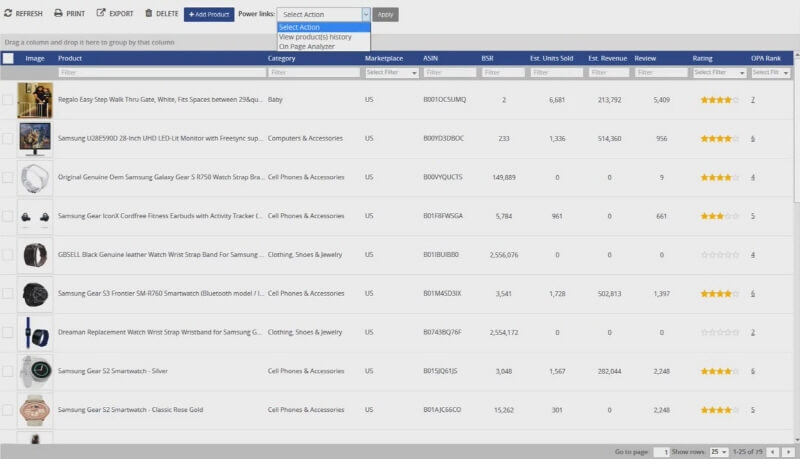Sort by the OPA Rank column header
Screen dimensions: 800x459
coord(766,58)
